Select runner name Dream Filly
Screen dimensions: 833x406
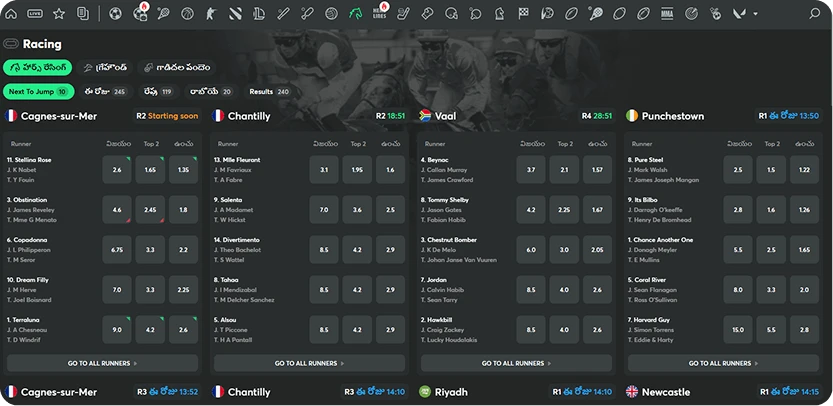pyautogui.click(x=28, y=280)
